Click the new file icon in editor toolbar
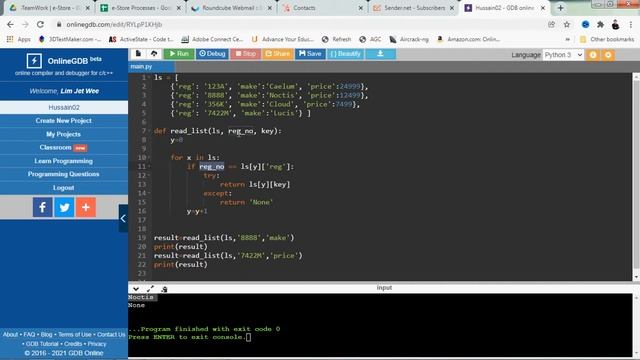Image resolution: width=640 pixels, height=360 pixels. 138,53
